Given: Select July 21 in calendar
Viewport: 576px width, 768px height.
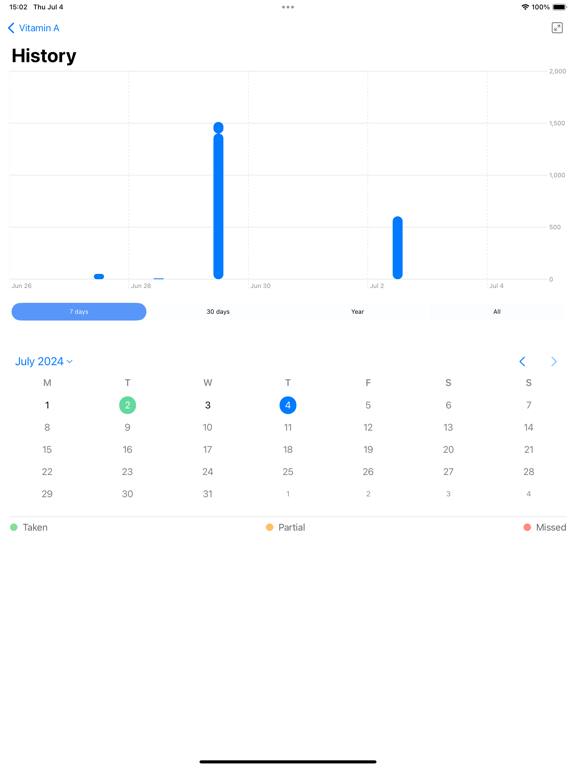Looking at the screenshot, I should point(528,449).
